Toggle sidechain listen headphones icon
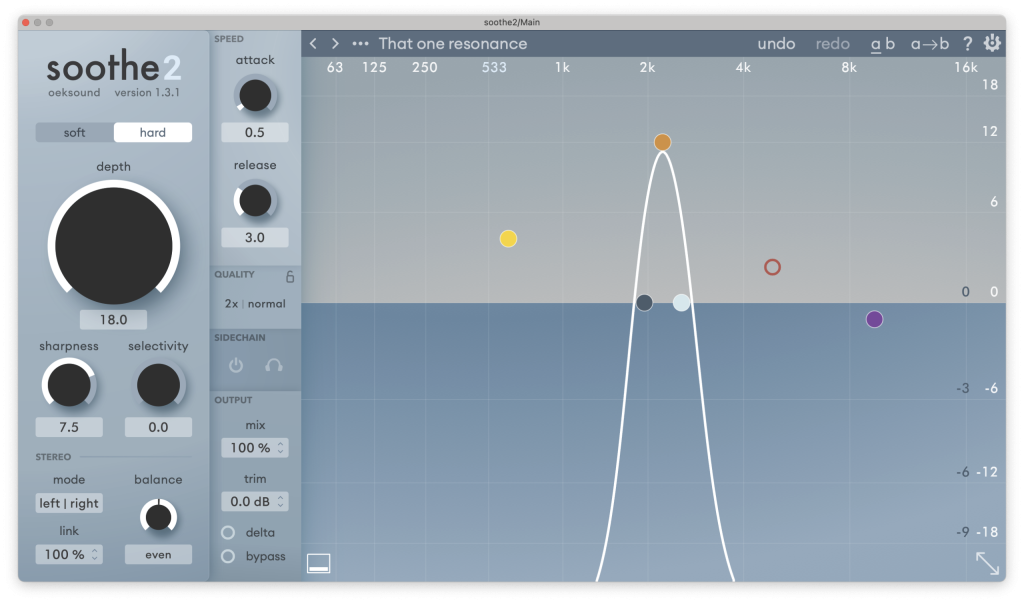The width and height of the screenshot is (1024, 603). coord(273,366)
